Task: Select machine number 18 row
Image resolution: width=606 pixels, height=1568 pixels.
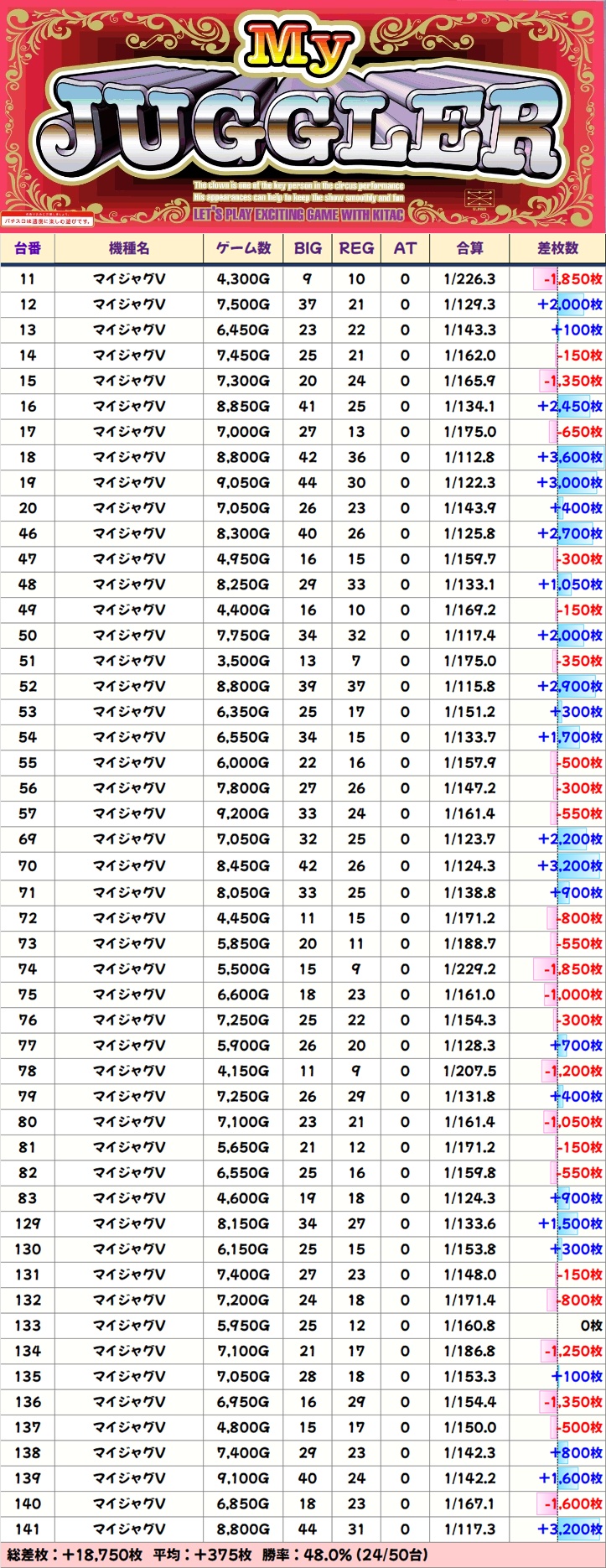Action: [x=28, y=457]
